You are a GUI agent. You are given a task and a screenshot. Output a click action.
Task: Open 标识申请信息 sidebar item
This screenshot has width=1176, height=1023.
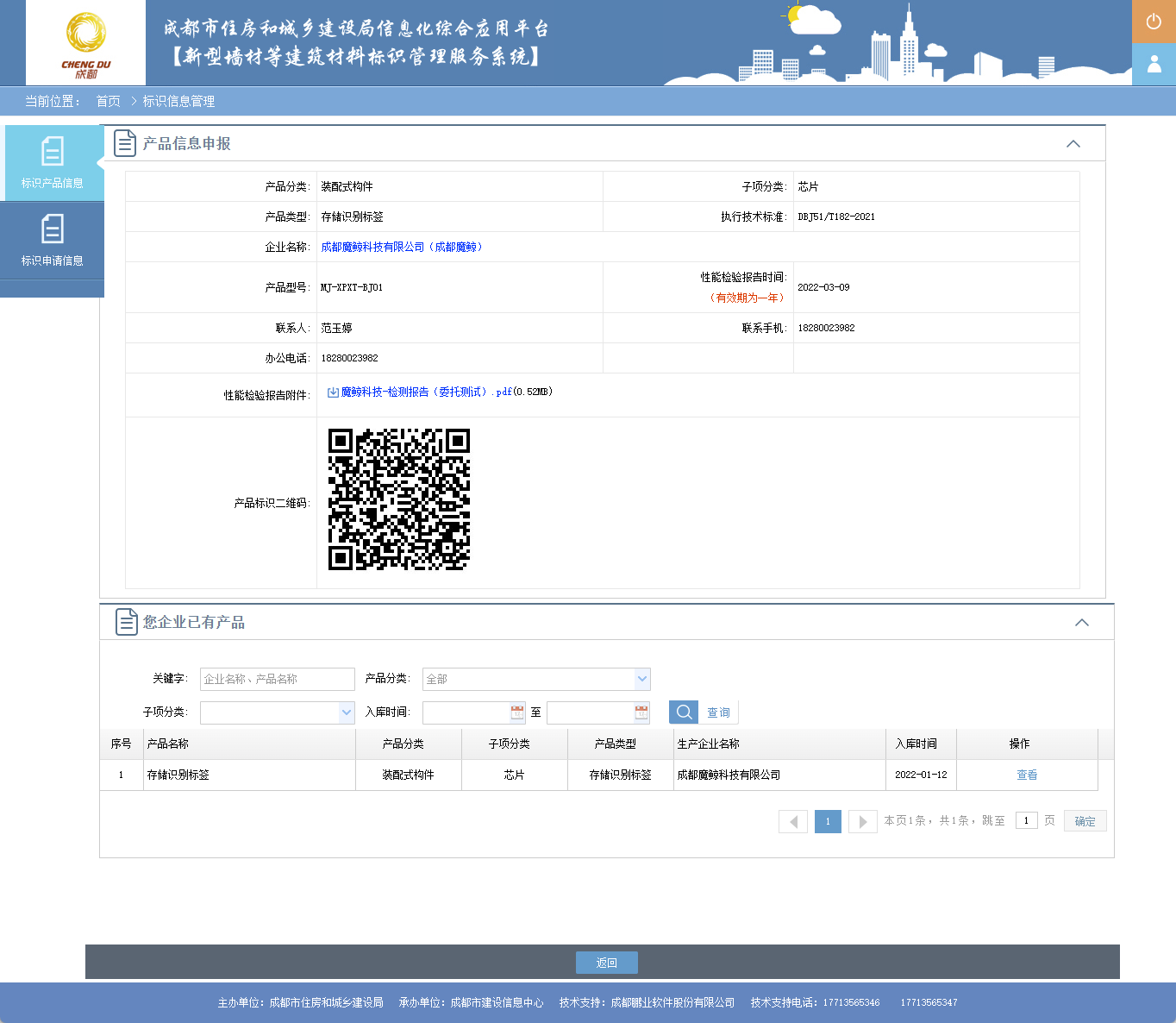coord(53,241)
